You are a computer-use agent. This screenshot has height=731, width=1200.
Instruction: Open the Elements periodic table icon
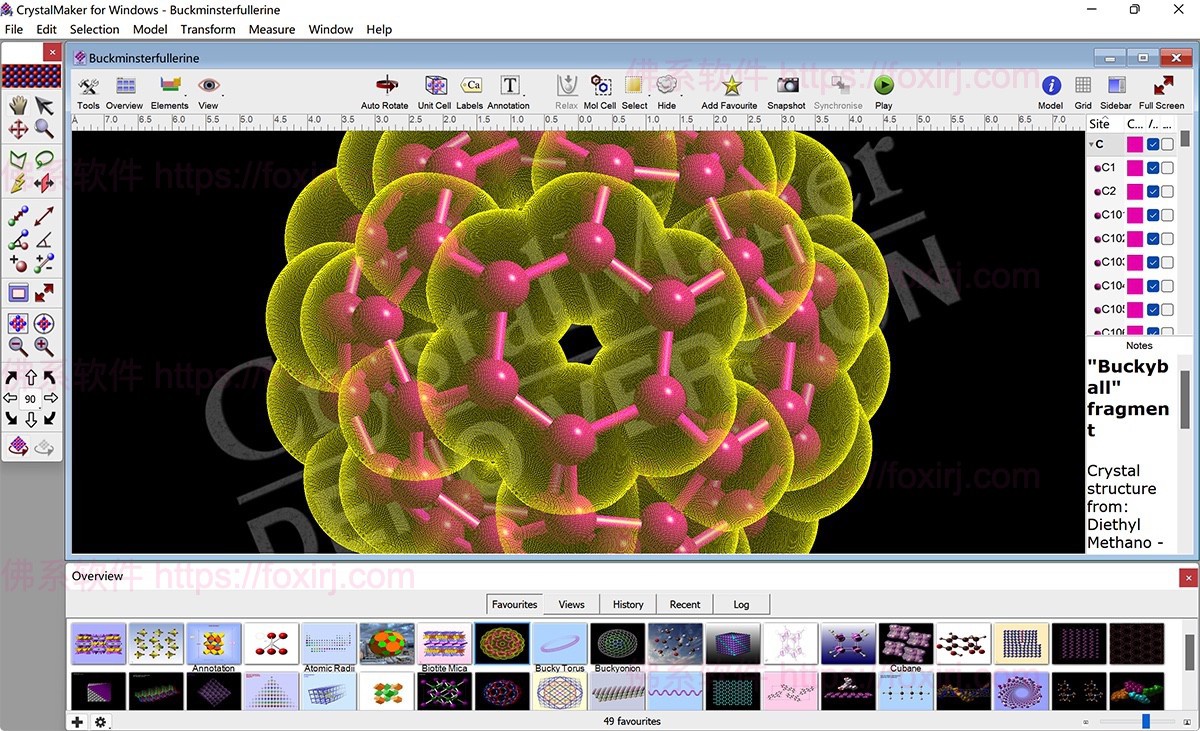(170, 87)
